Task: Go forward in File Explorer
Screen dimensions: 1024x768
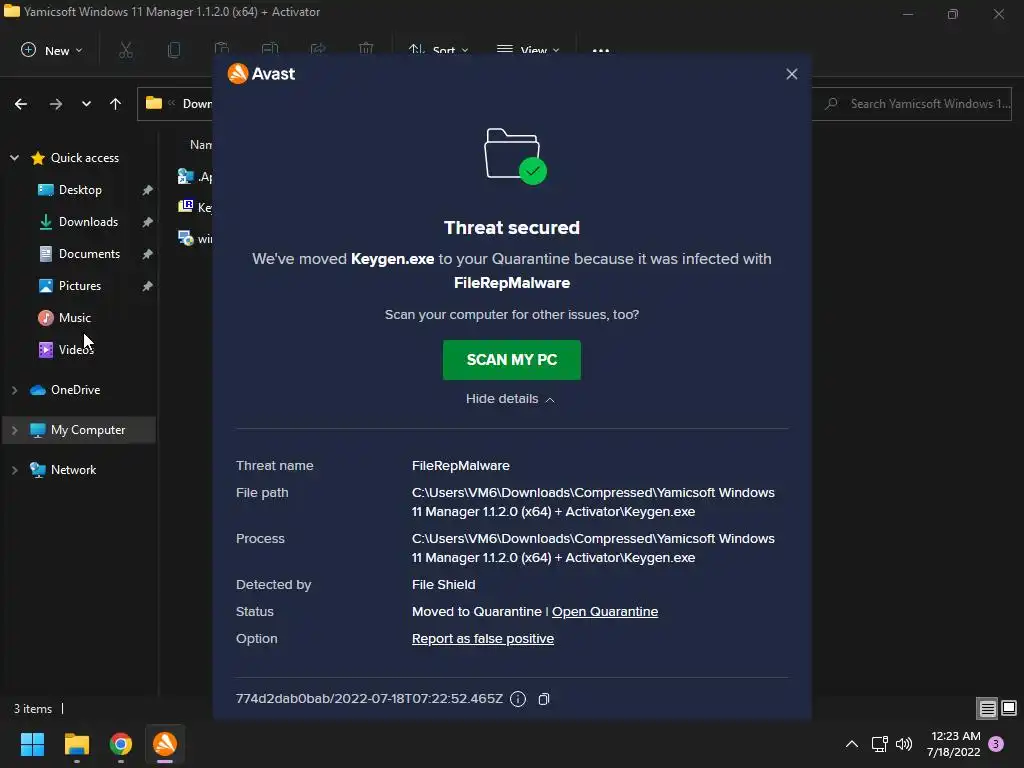Action: pos(56,104)
